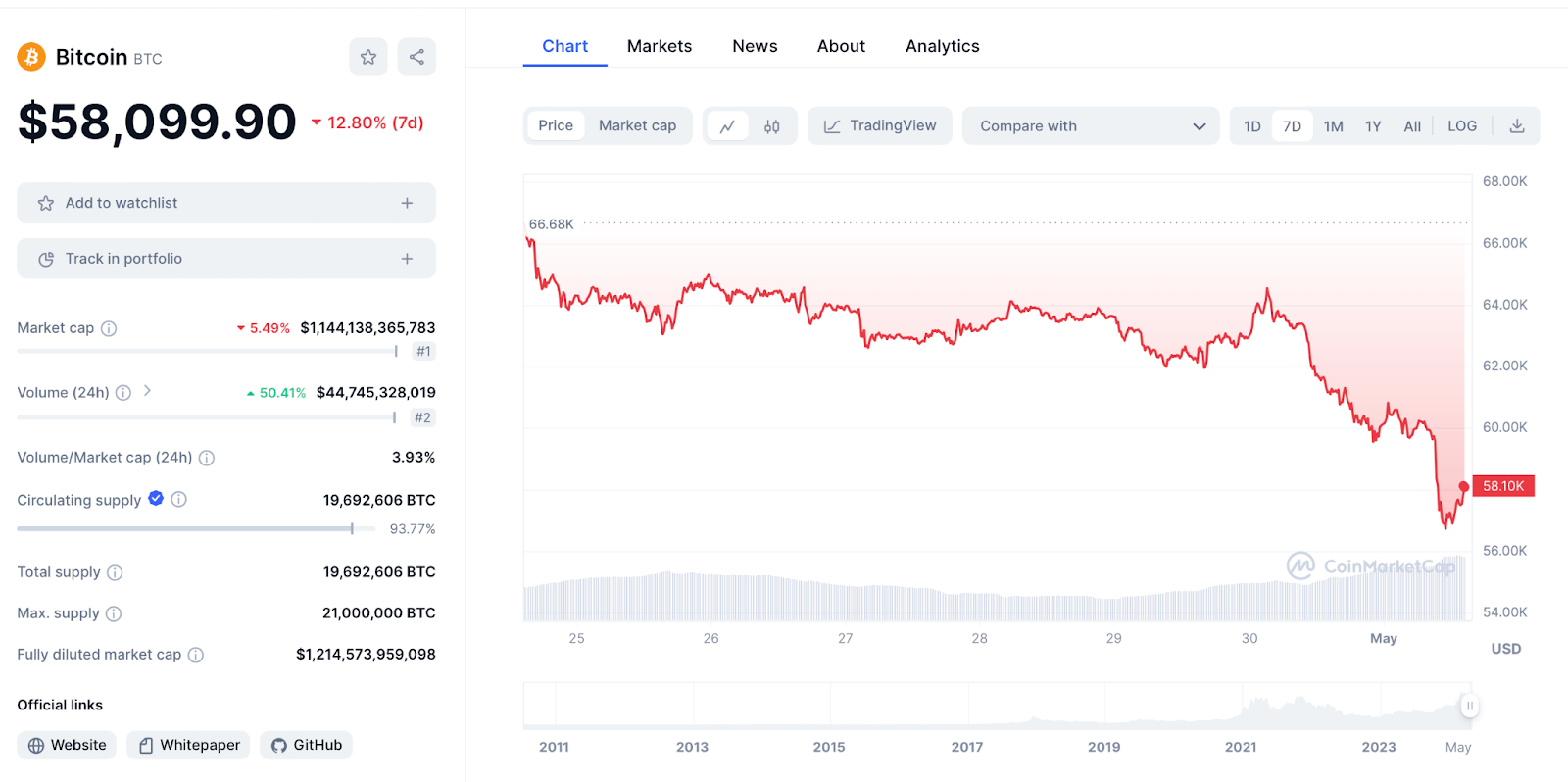Select the 1M time range

click(x=1334, y=126)
